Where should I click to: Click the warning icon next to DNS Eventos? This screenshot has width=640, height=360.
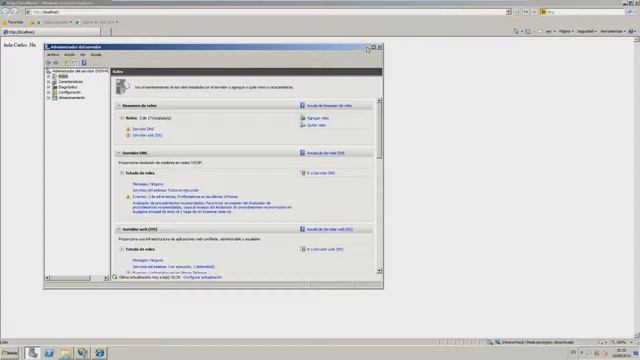click(128, 197)
